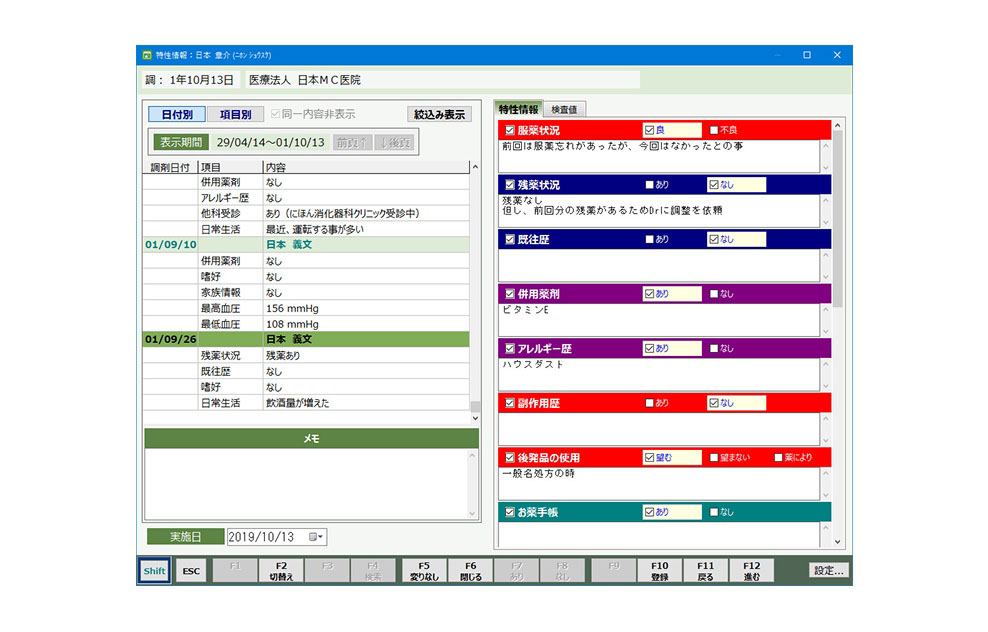The width and height of the screenshot is (988, 632).
Task: Click the app icon in the title bar
Action: (x=147, y=55)
